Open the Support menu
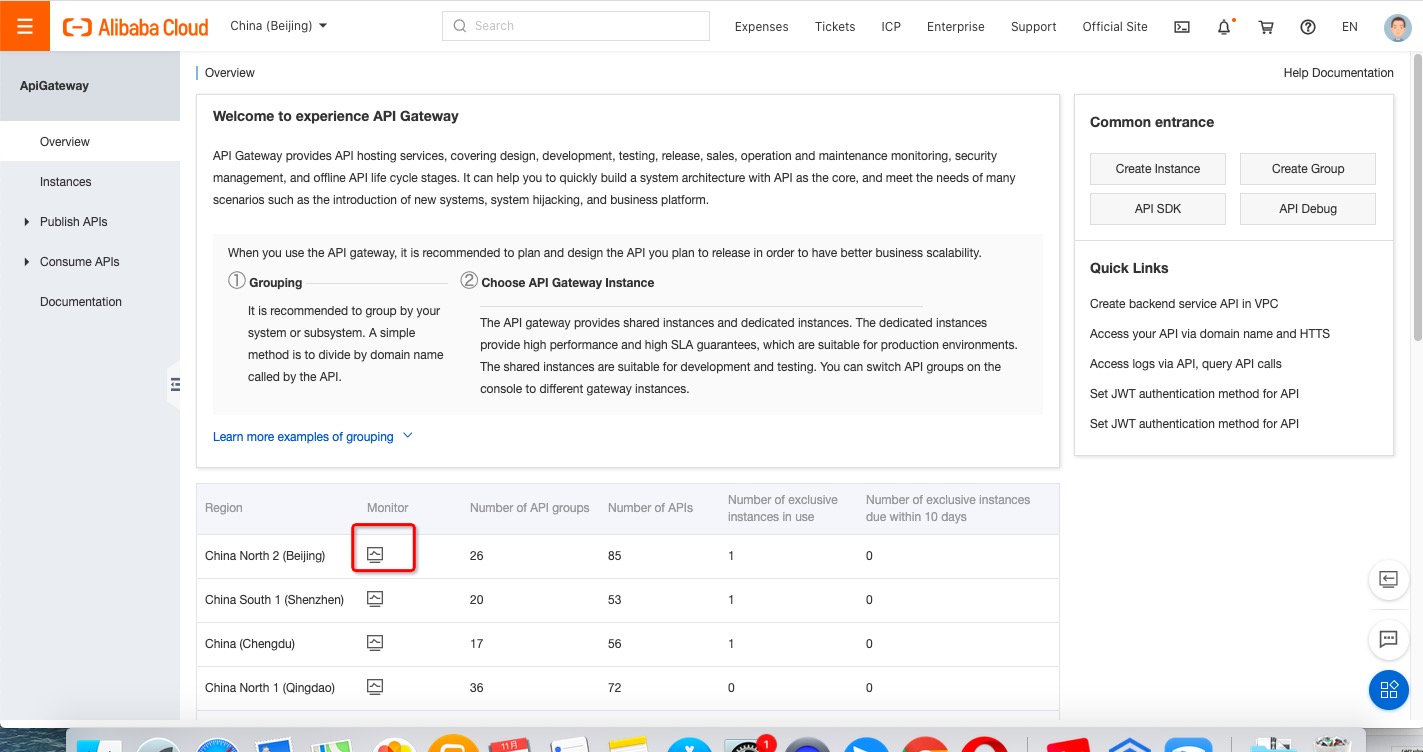 [1033, 27]
